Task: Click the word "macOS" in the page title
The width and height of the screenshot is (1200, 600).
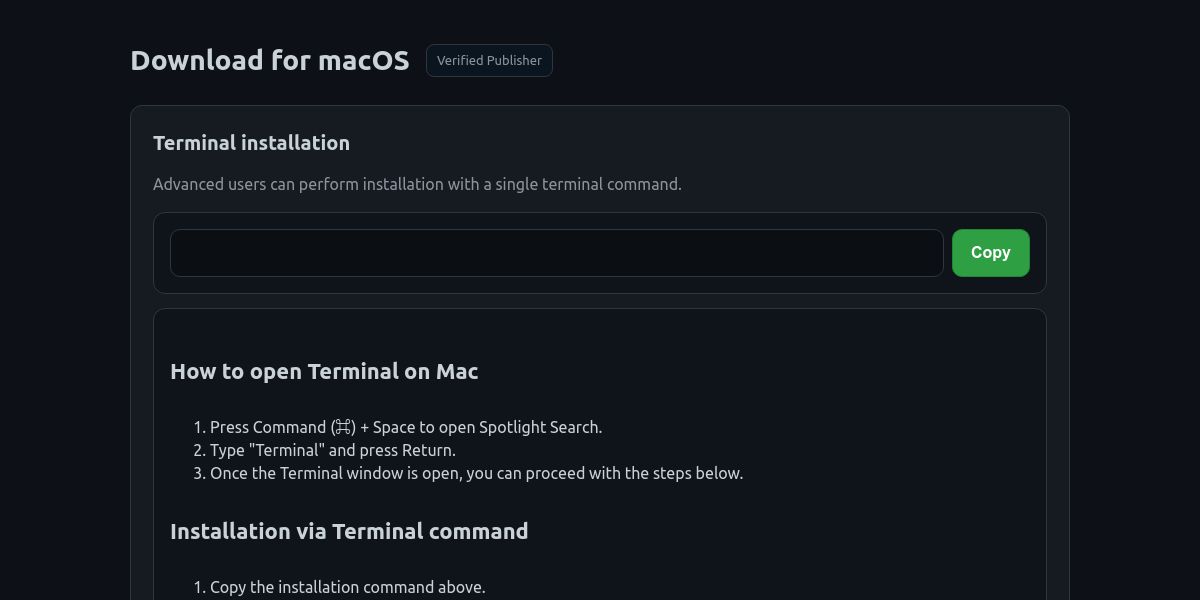Action: tap(363, 61)
